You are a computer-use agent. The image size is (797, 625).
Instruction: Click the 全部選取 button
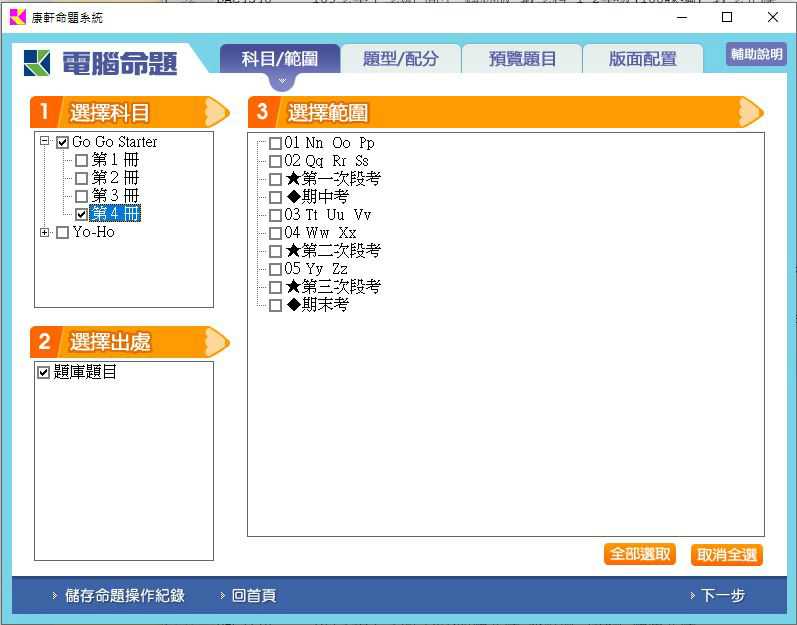[640, 554]
